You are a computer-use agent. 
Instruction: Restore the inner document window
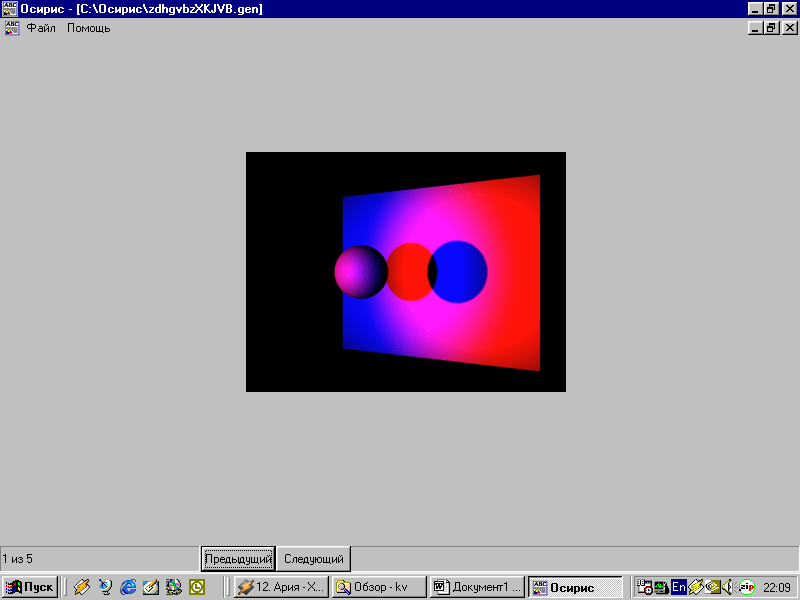click(x=771, y=28)
